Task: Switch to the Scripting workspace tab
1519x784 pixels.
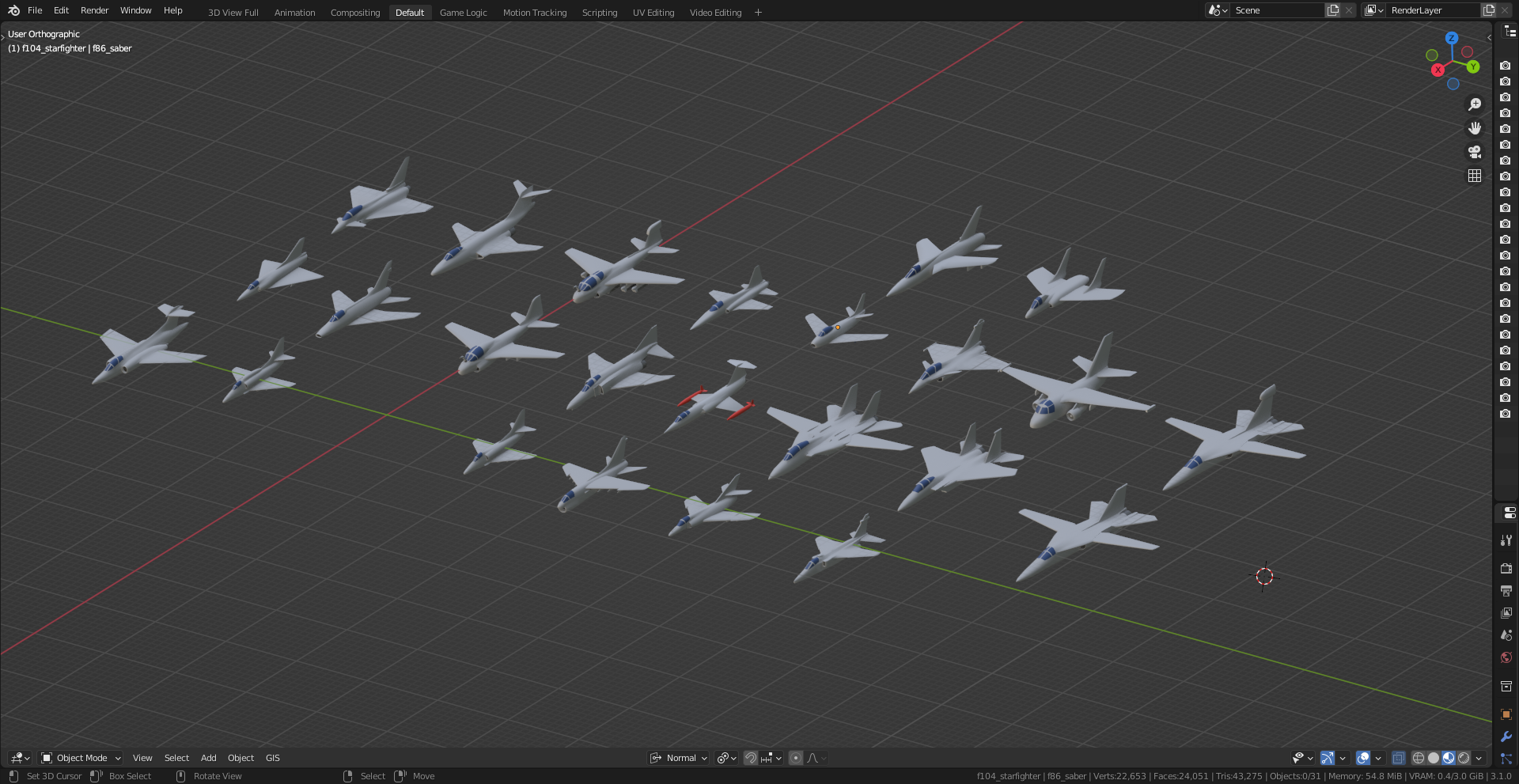Action: pos(600,12)
